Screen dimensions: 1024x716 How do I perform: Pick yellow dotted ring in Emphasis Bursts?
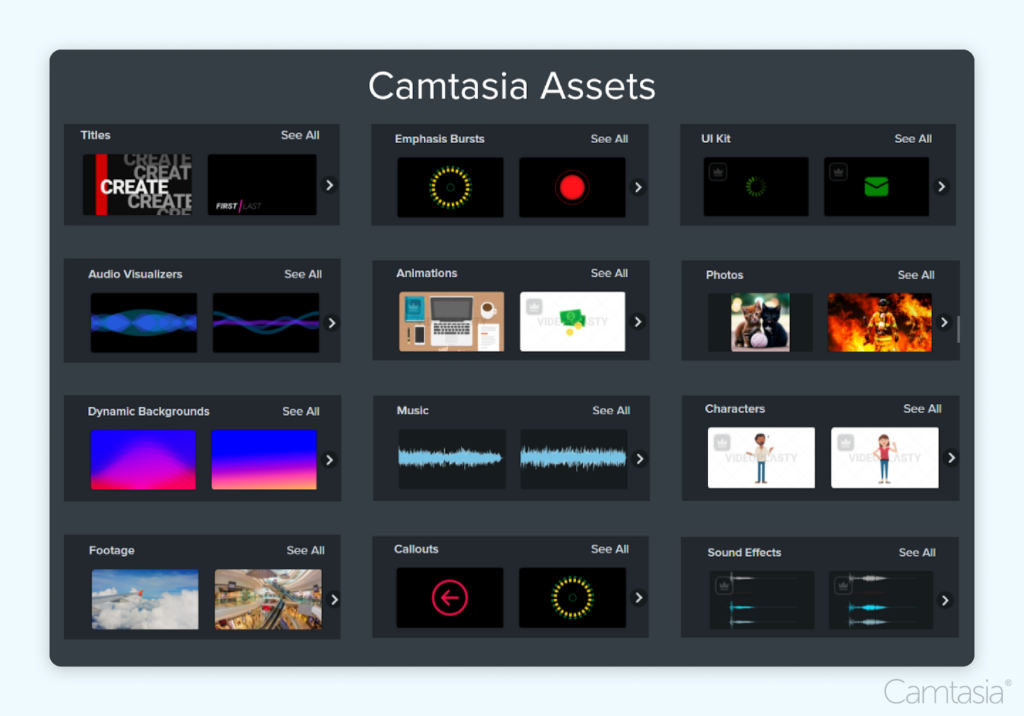click(x=451, y=187)
